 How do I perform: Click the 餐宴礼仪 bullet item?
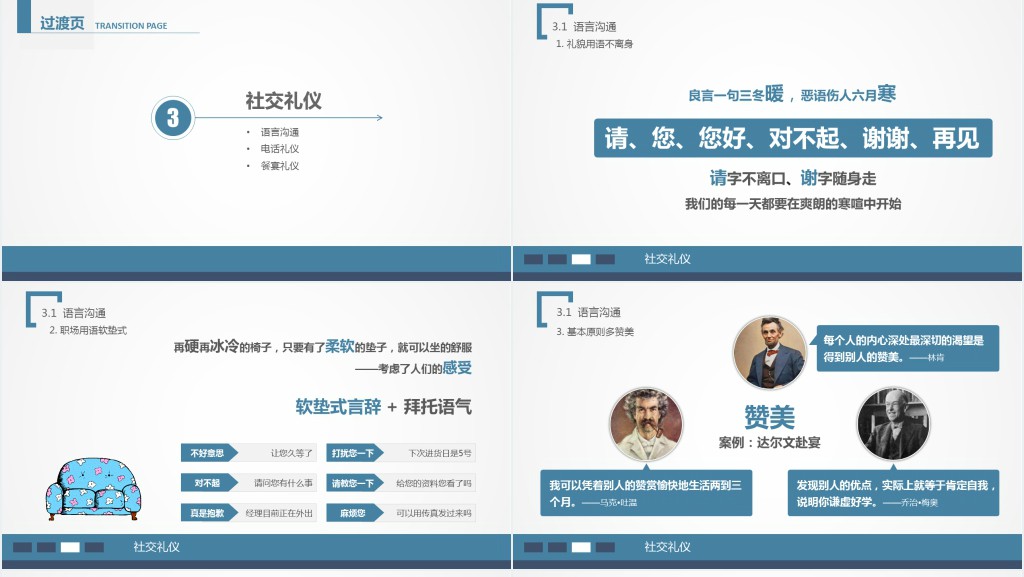click(280, 166)
